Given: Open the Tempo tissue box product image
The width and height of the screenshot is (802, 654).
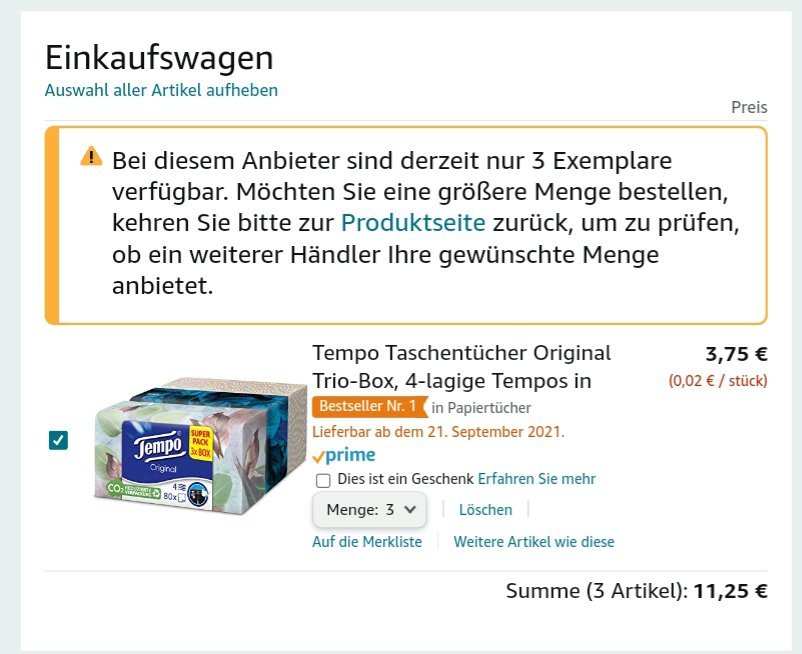Looking at the screenshot, I should coord(200,445).
